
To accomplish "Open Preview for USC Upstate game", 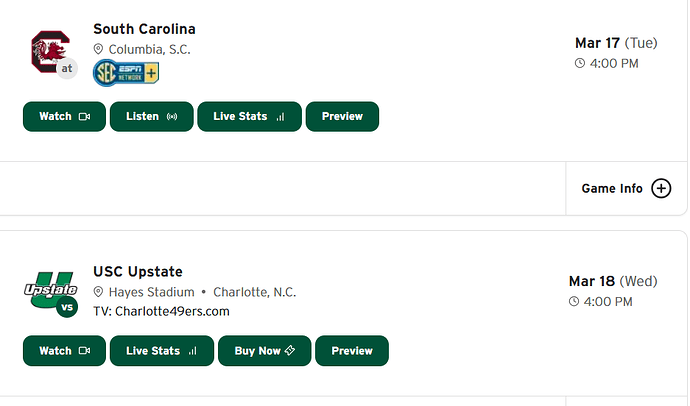I will click(x=351, y=351).
